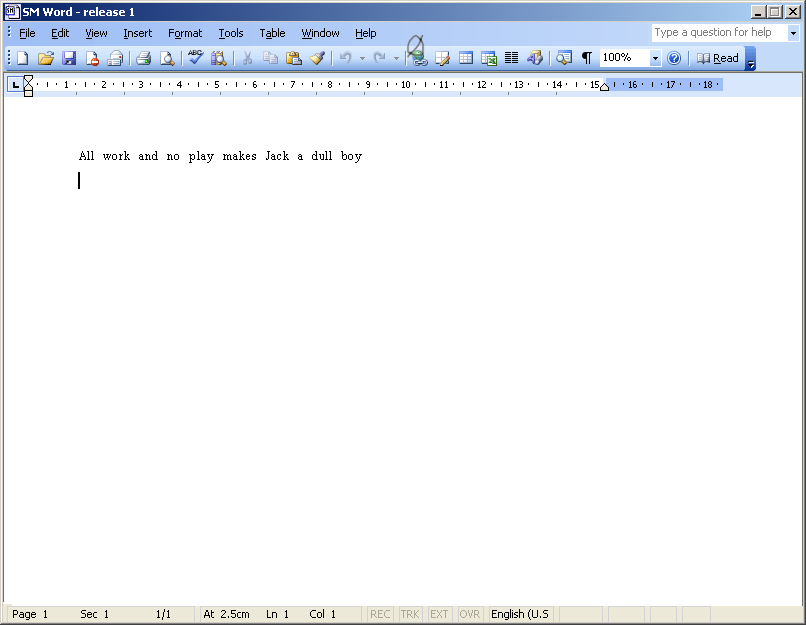The width and height of the screenshot is (806, 625).
Task: Open the Table menu
Action: pos(271,32)
